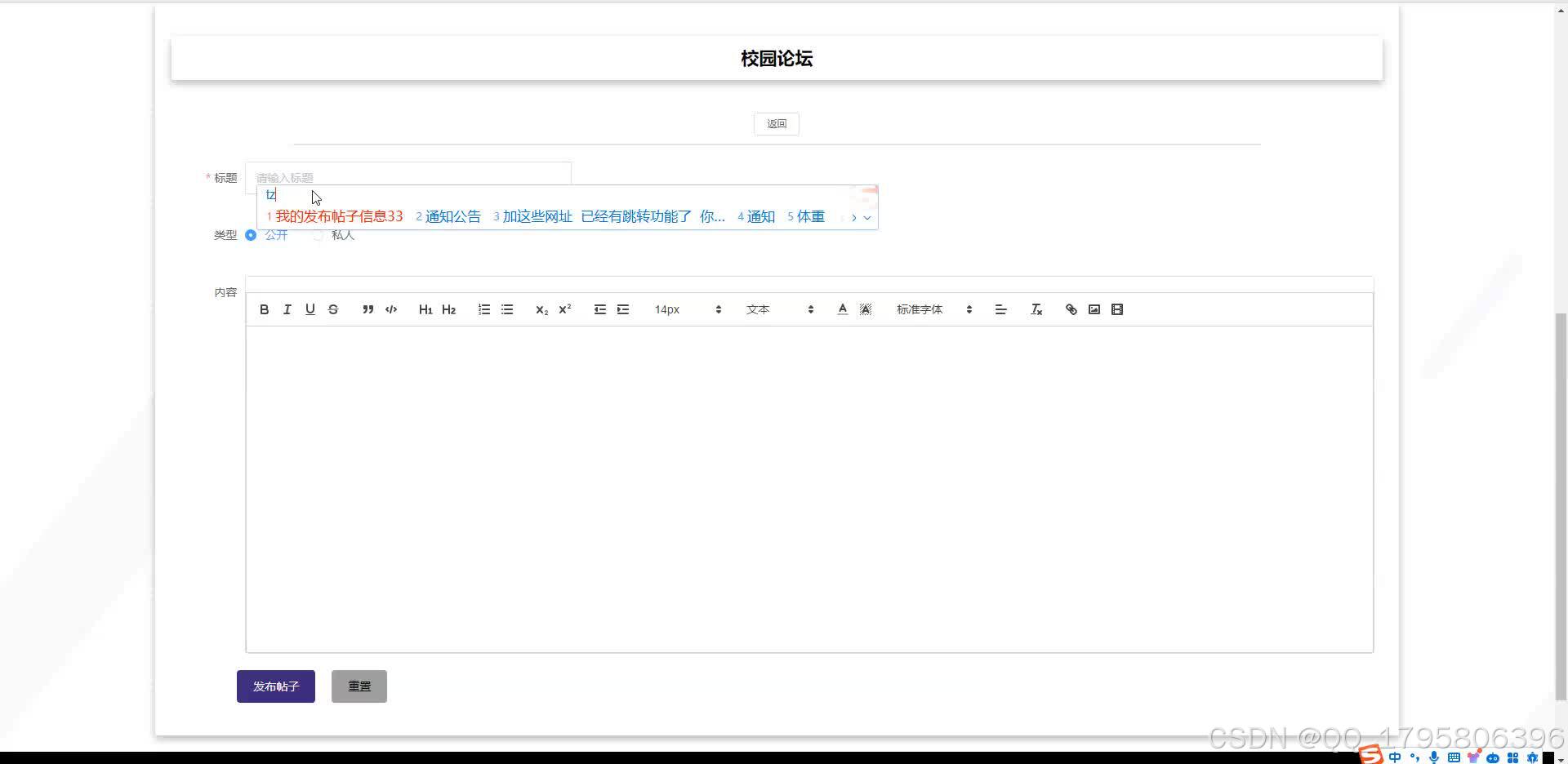
Task: Open the background highlight color picker
Action: (866, 309)
